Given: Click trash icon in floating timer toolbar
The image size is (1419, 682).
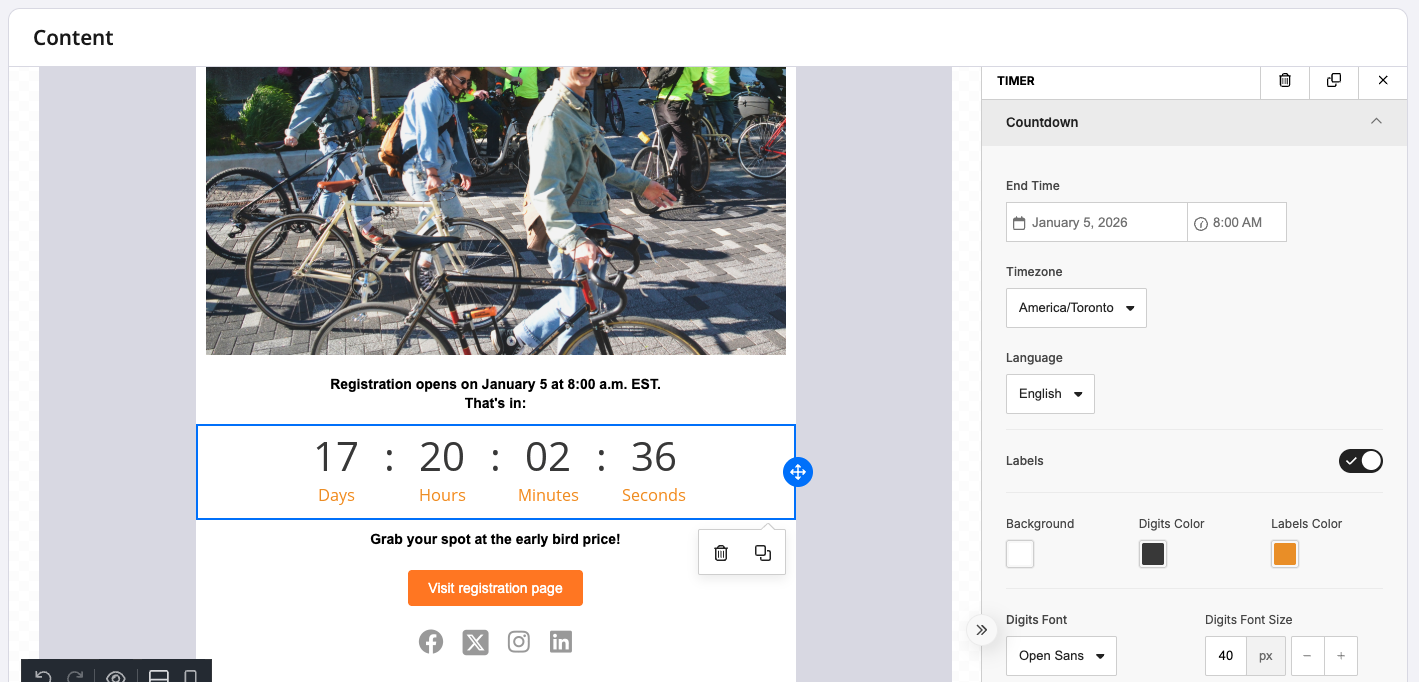Looking at the screenshot, I should tap(721, 553).
